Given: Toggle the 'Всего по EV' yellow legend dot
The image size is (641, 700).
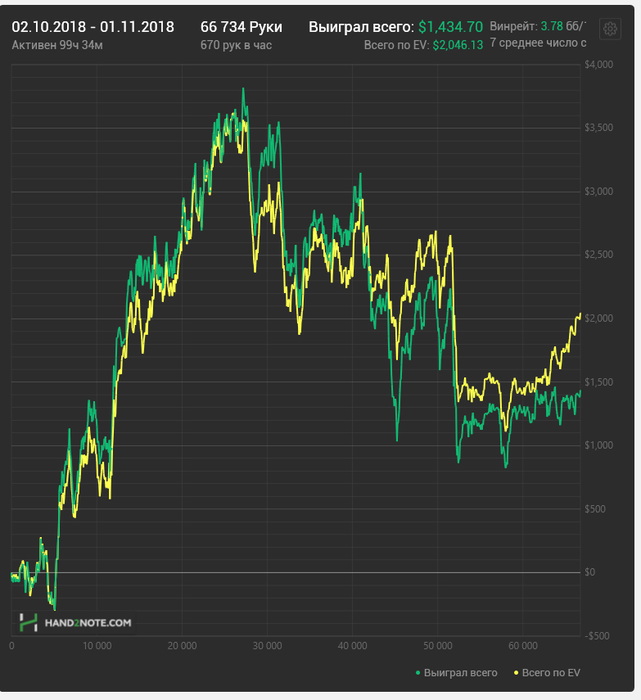Looking at the screenshot, I should [x=516, y=673].
